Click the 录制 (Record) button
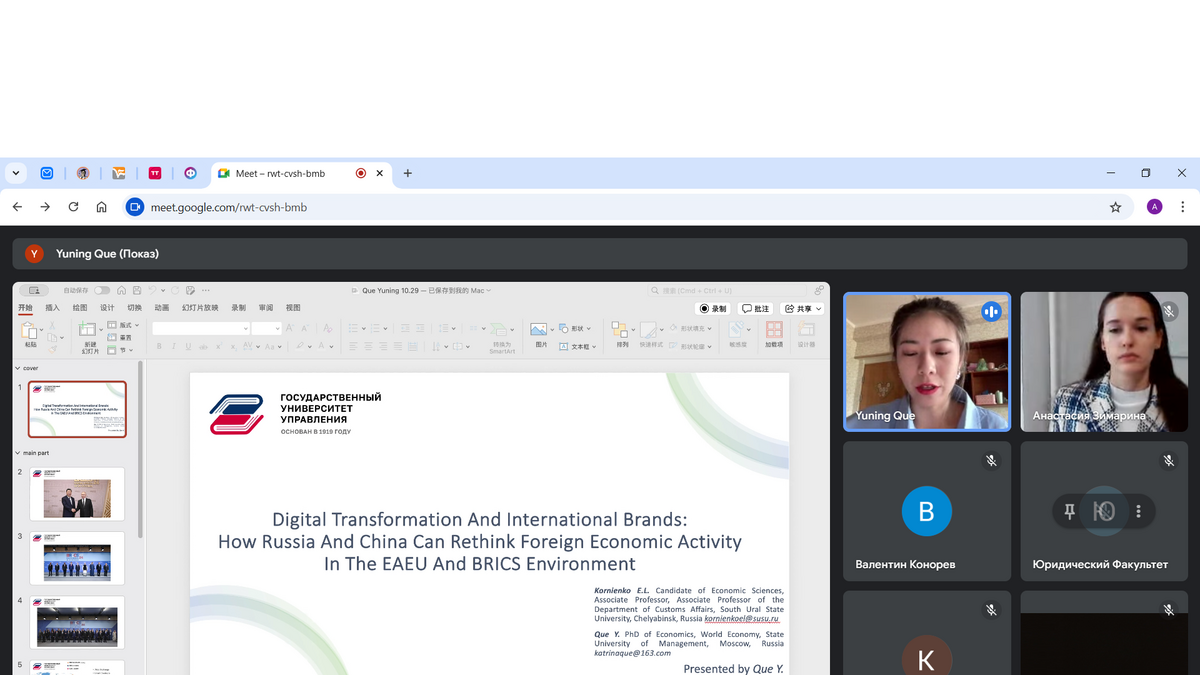 (714, 309)
